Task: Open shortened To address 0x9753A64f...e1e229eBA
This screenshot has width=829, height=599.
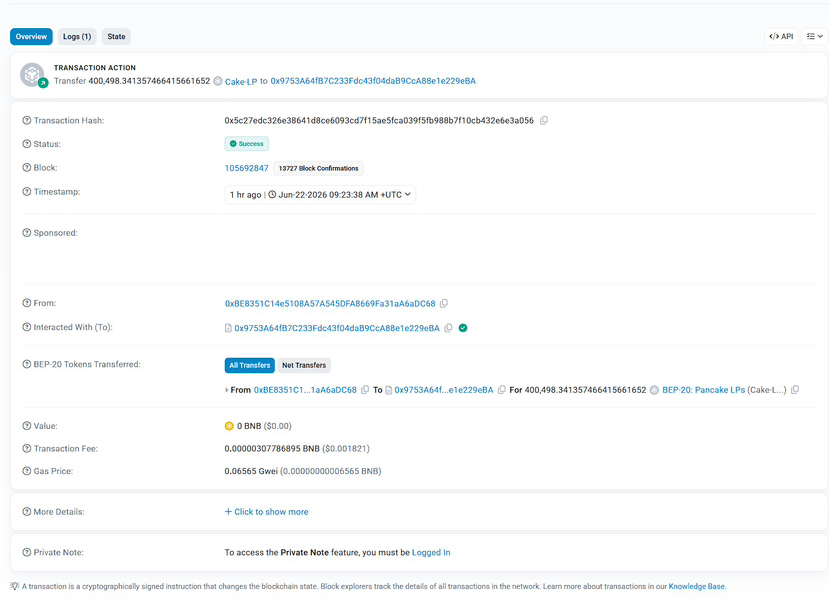Action: (444, 390)
